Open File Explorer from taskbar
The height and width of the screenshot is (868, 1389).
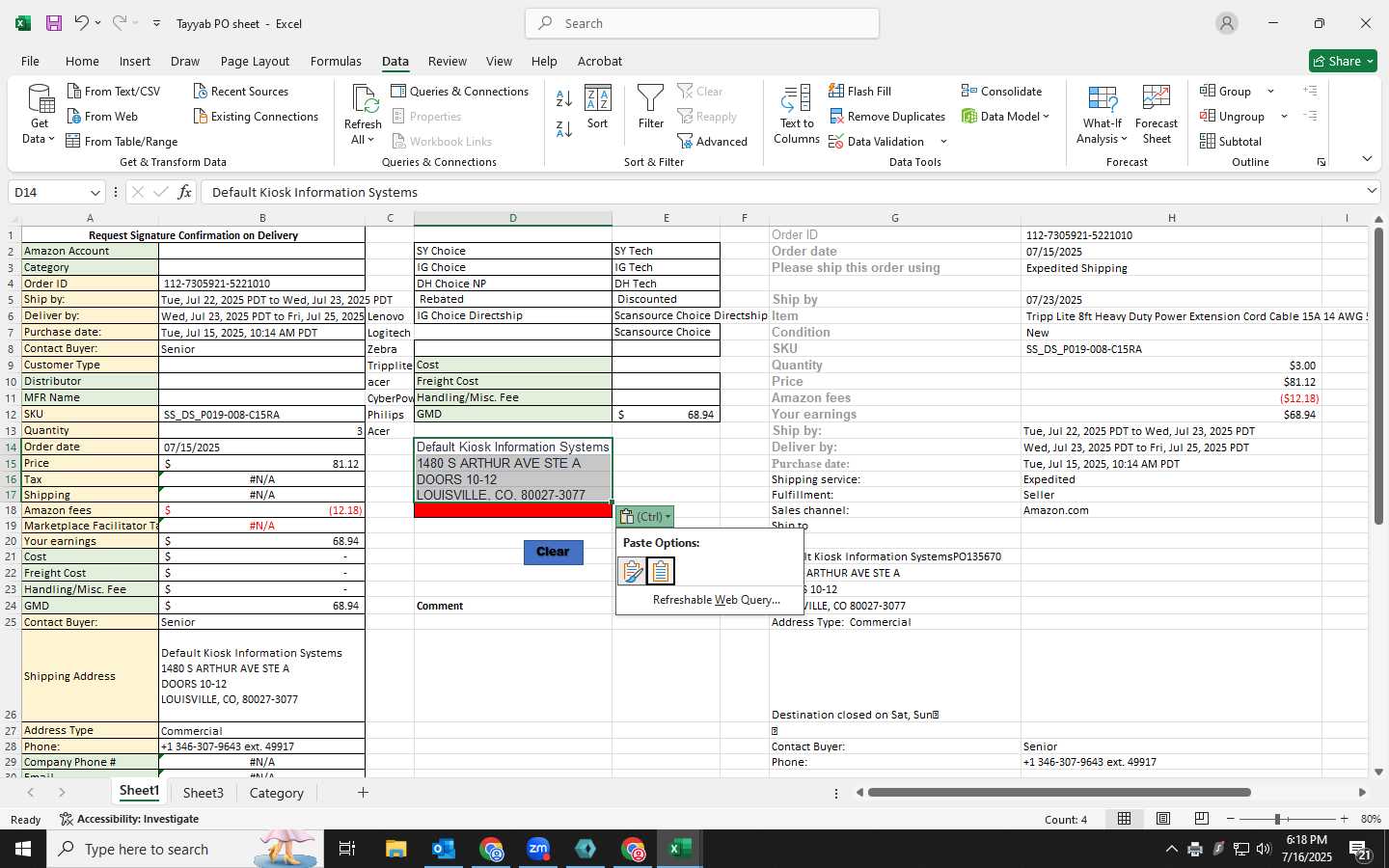pos(396,849)
